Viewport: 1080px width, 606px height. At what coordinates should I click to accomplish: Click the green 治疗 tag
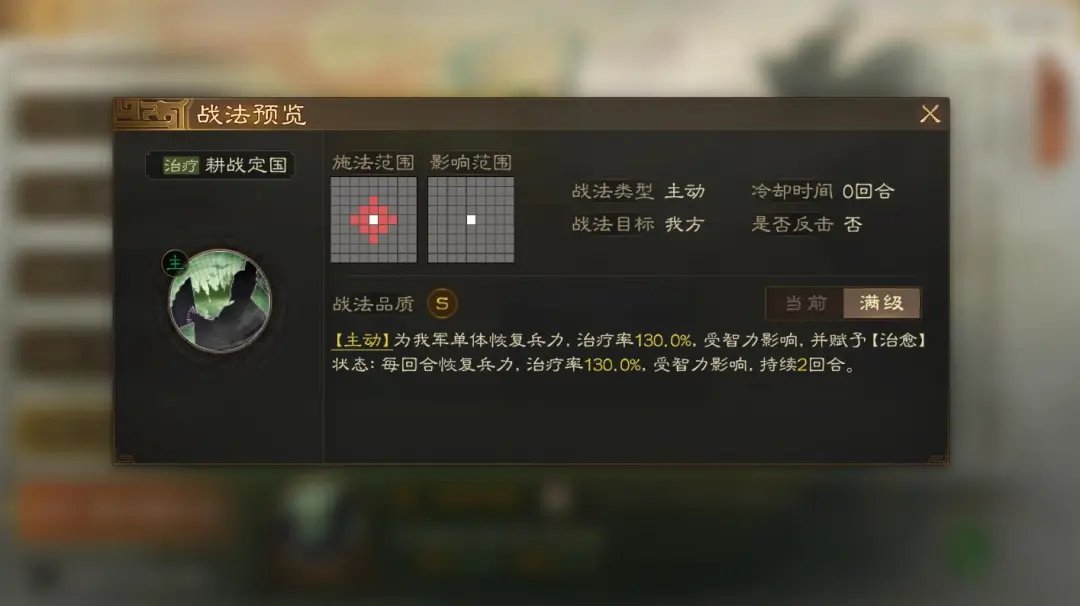(x=180, y=165)
